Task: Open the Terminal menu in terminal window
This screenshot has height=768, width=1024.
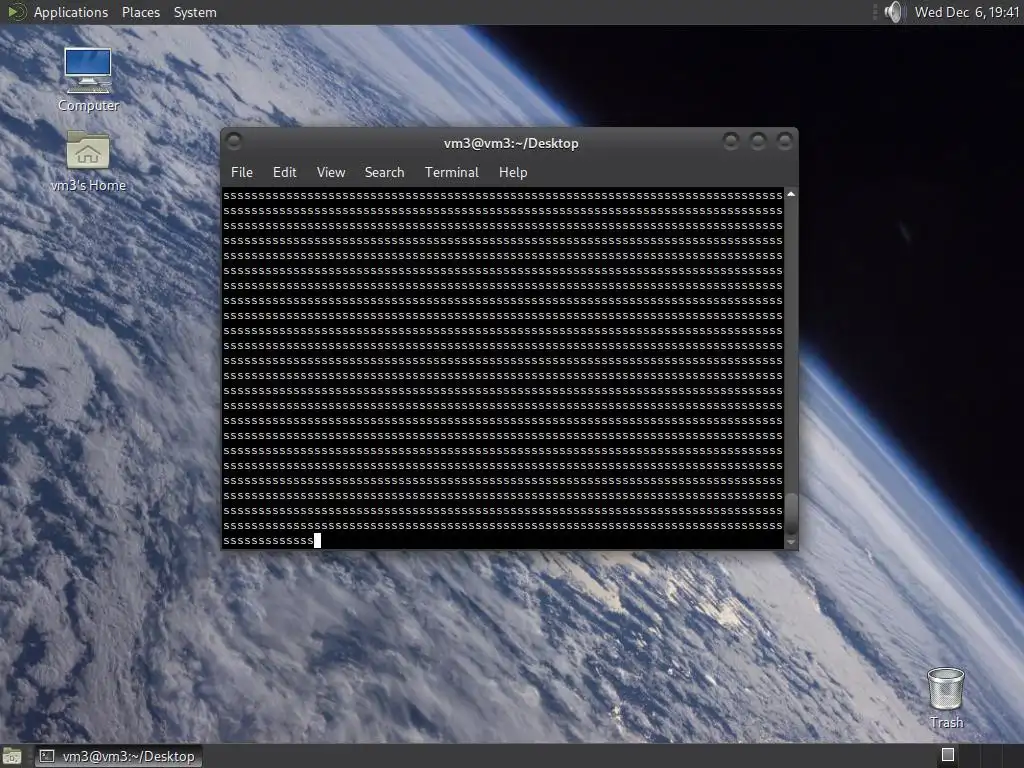Action: click(451, 172)
